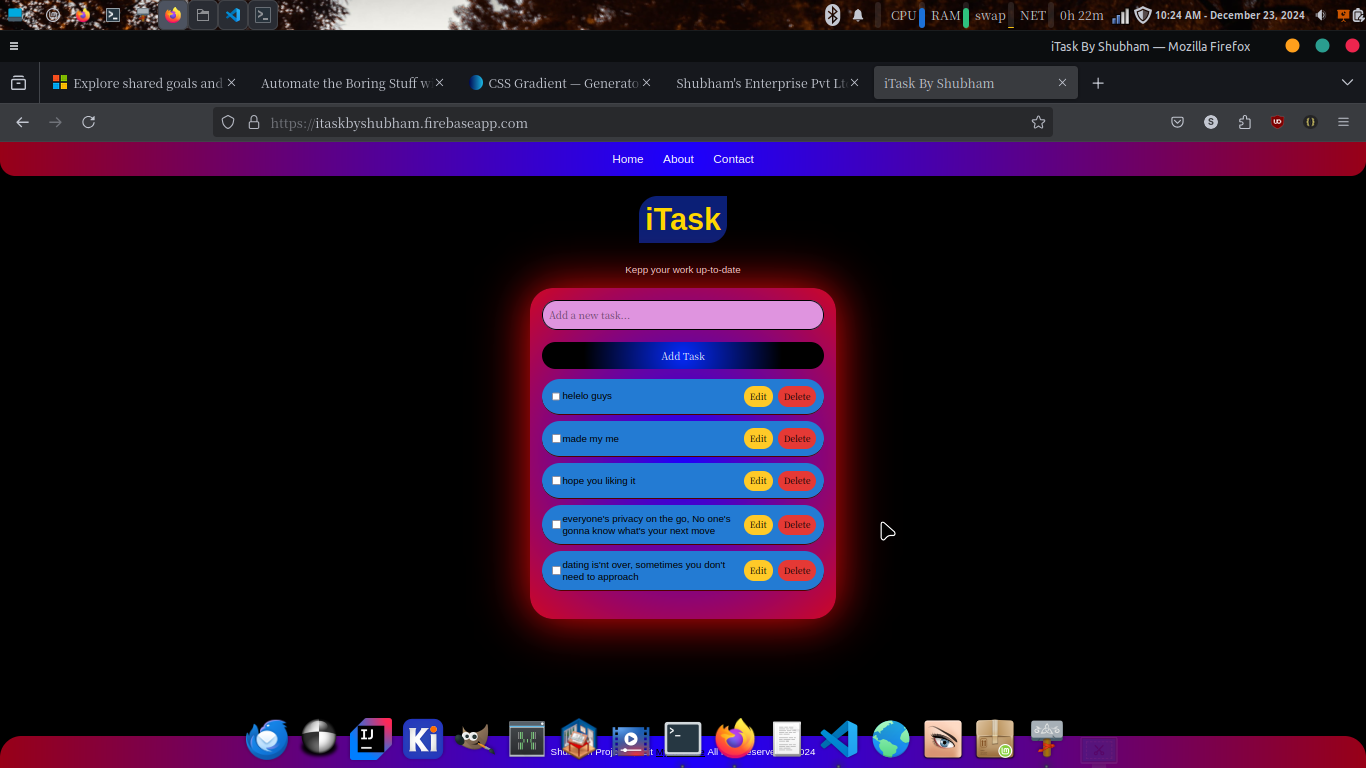Open the Firefox View icon left of tabs

click(18, 83)
